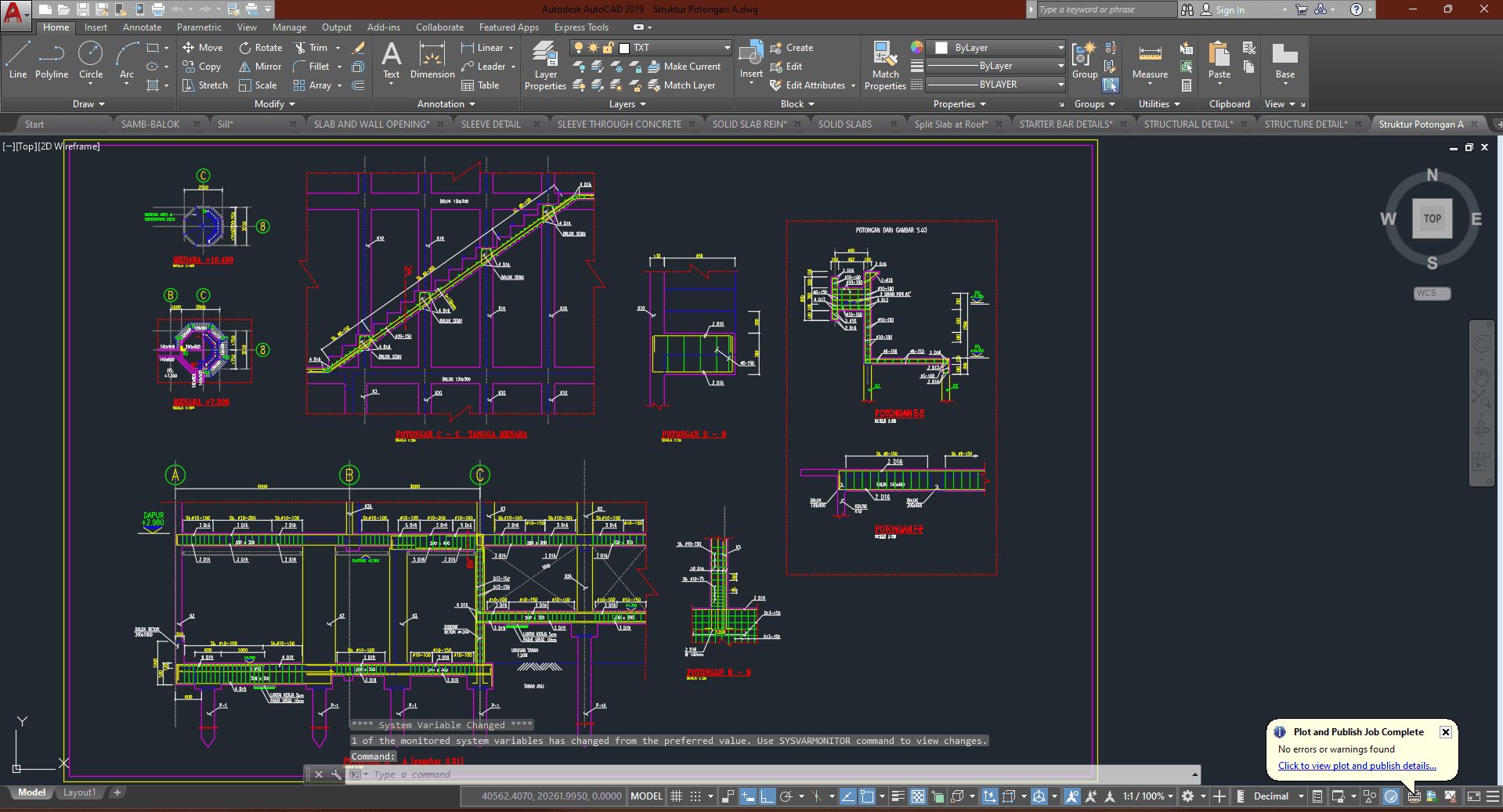The height and width of the screenshot is (812, 1503).
Task: Click the Mirror tool in Modify panel
Action: click(x=260, y=67)
